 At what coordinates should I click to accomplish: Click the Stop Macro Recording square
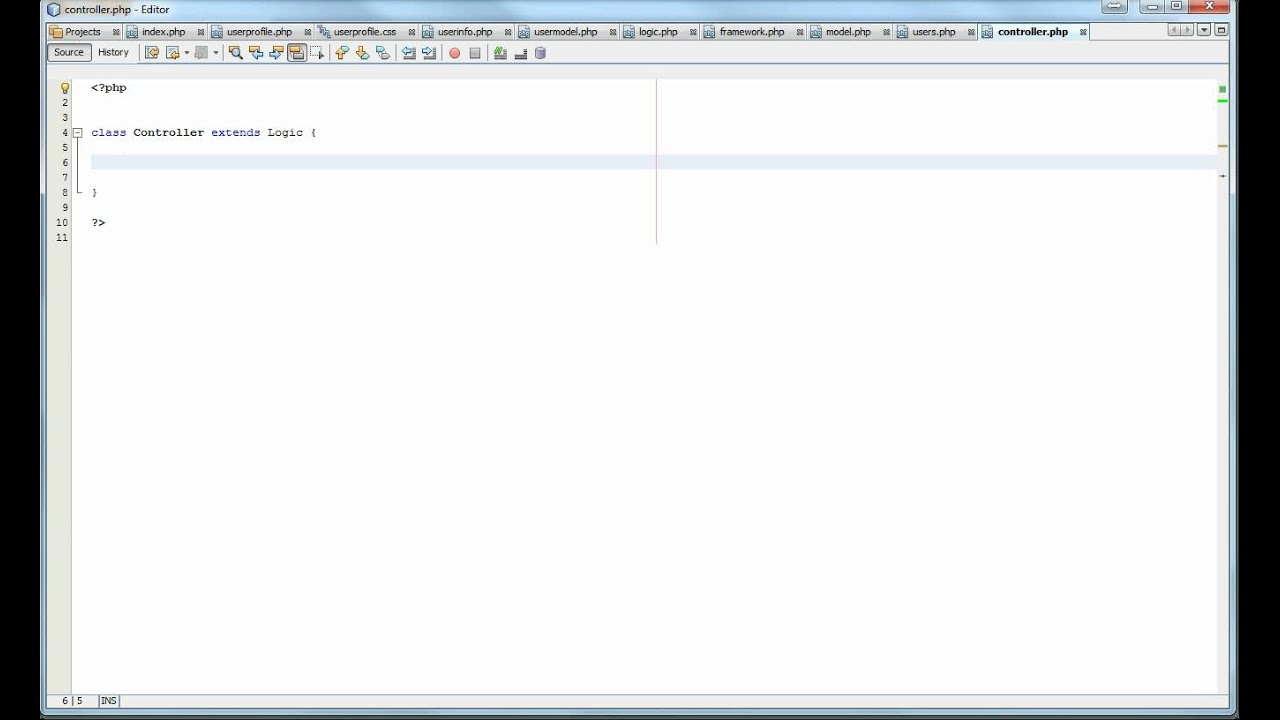(x=475, y=53)
